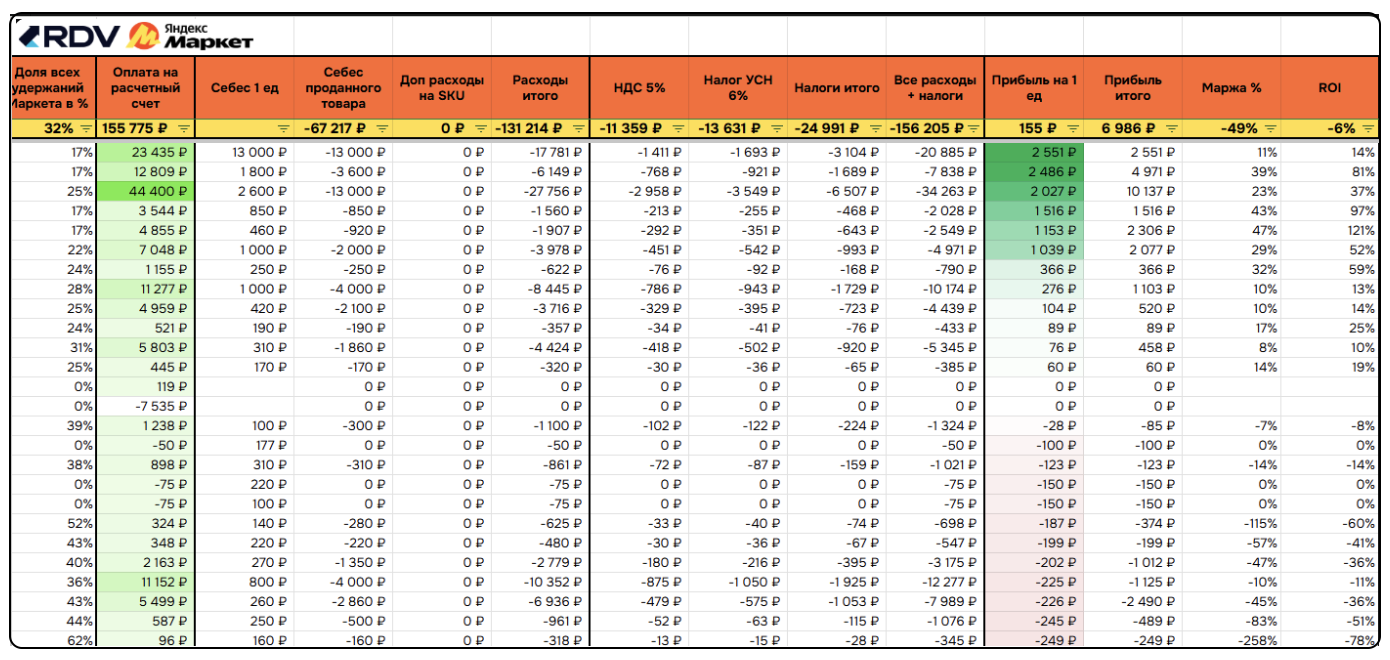Open filter dropdown for Прибыль на 1 ед
The width and height of the screenshot is (1390, 660).
[1073, 129]
